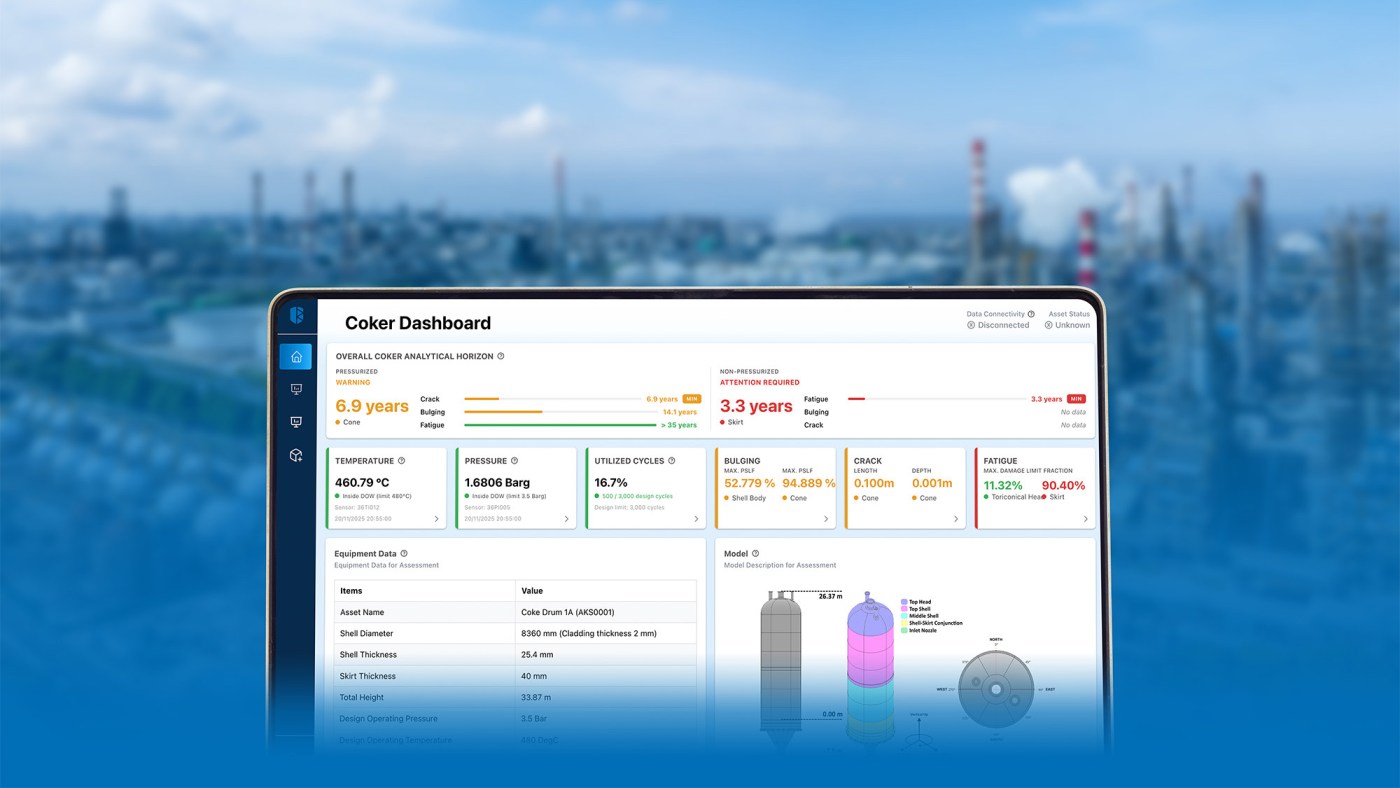Click the app logo above the sidebar
Image resolution: width=1400 pixels, height=788 pixels.
[296, 315]
